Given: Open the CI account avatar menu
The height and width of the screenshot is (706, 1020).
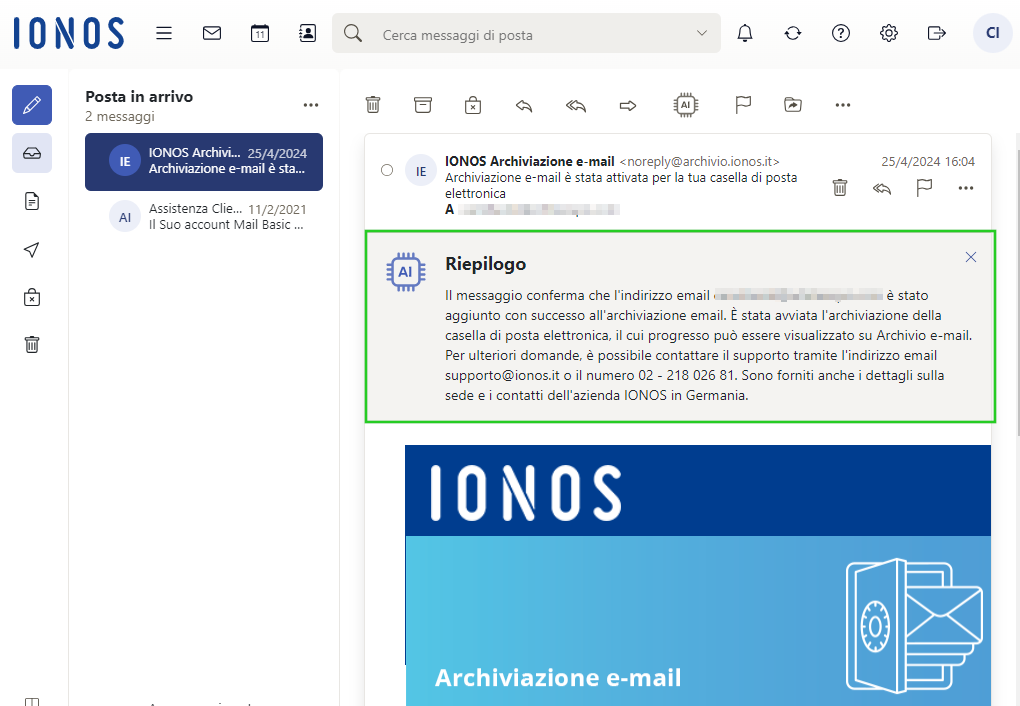Looking at the screenshot, I should pyautogui.click(x=993, y=33).
